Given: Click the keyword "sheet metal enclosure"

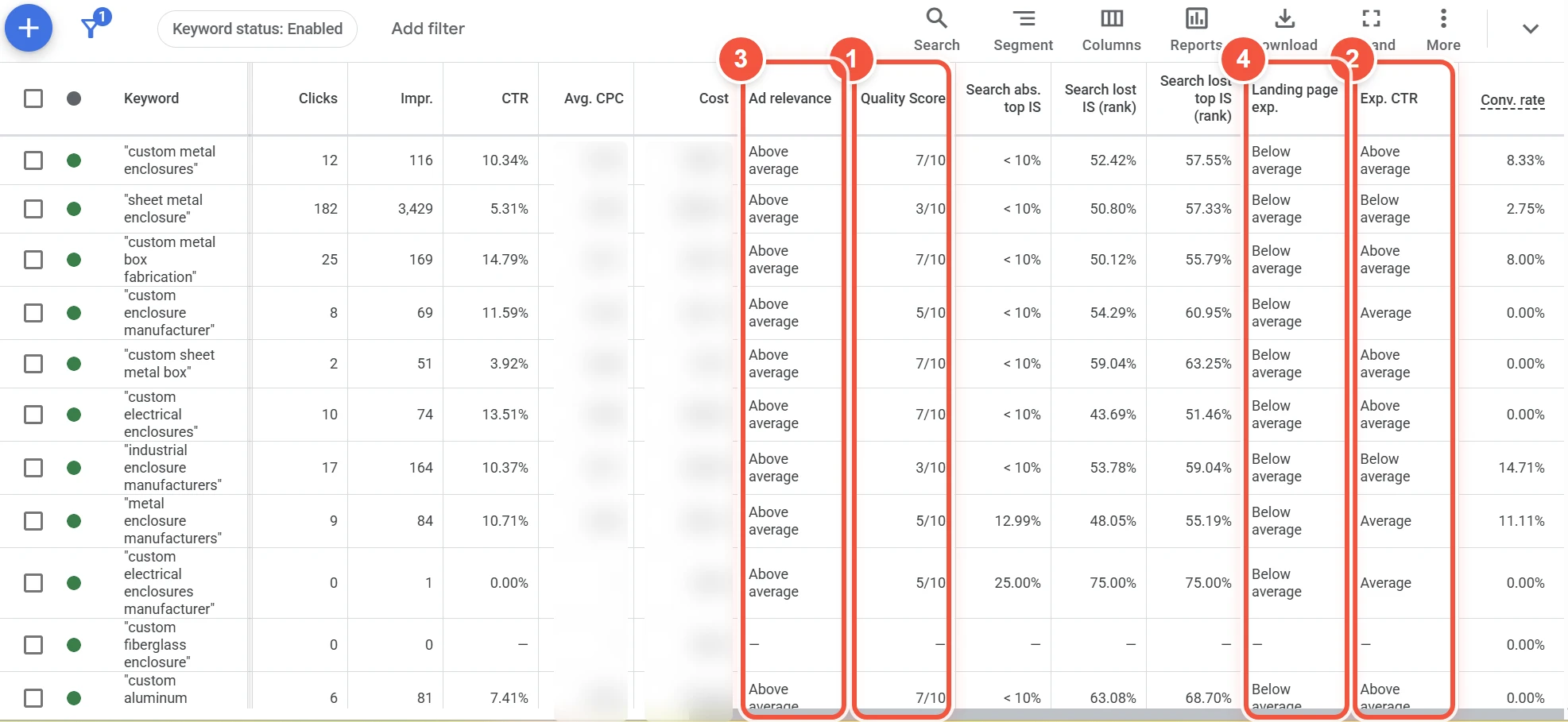Looking at the screenshot, I should point(163,209).
